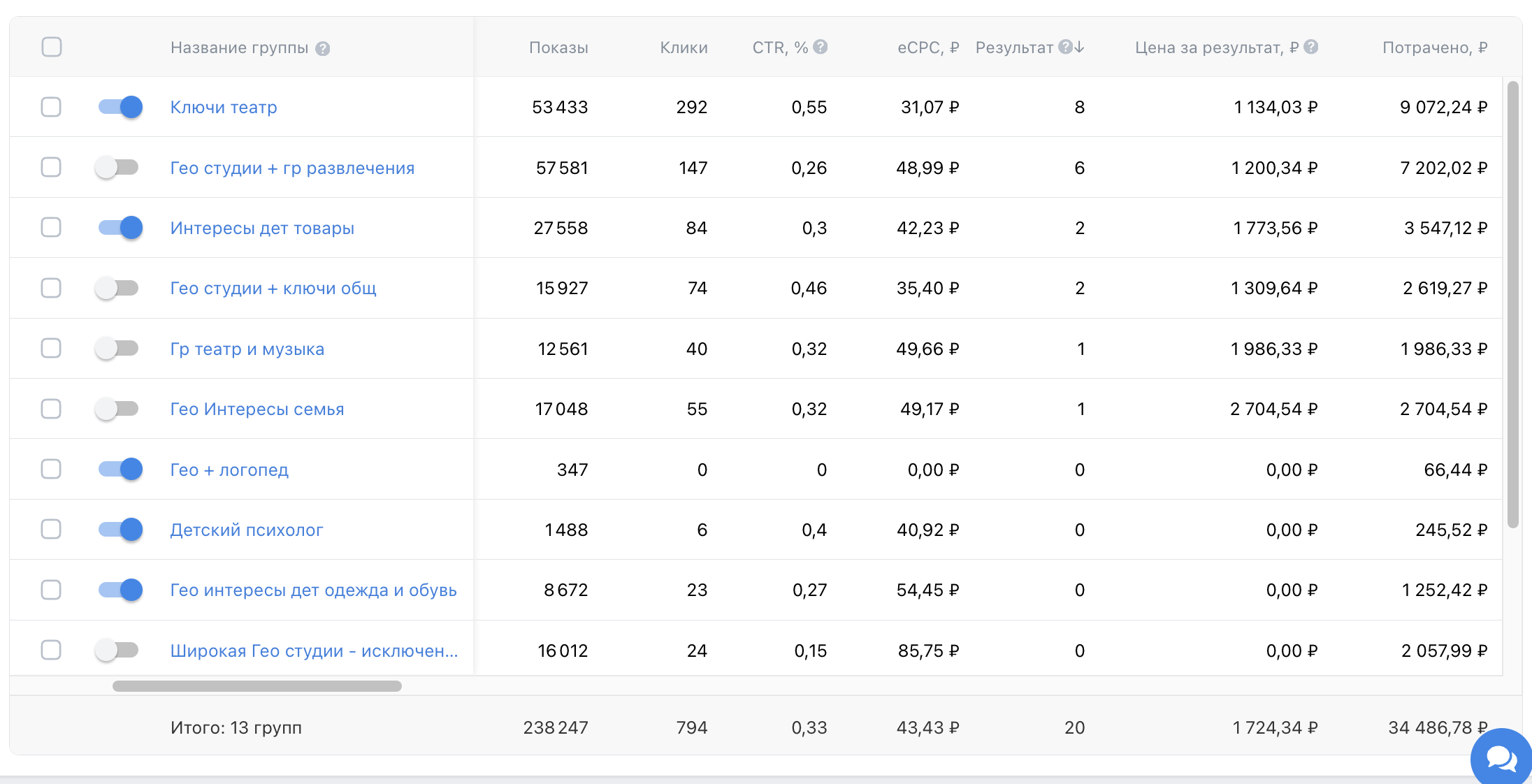Open Интересы дет товары group link
The width and height of the screenshot is (1532, 784).
(x=262, y=228)
